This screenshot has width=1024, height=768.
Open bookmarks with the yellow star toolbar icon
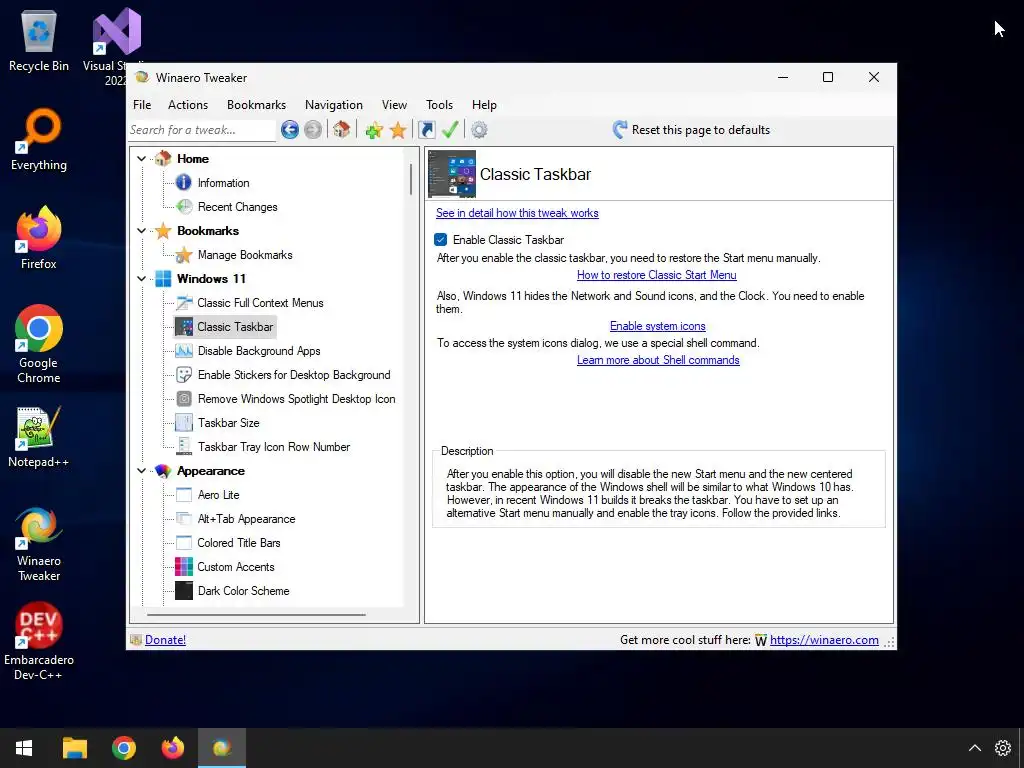pyautogui.click(x=398, y=130)
